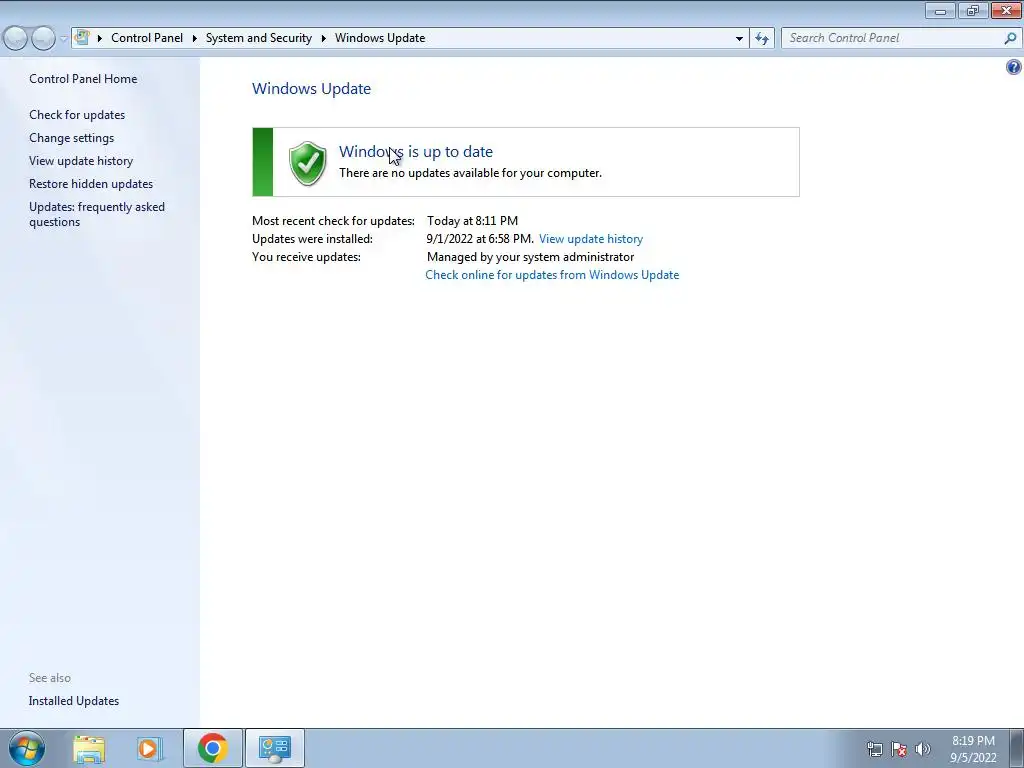This screenshot has width=1024, height=768.
Task: Click Windows is up to date heading
Action: pyautogui.click(x=415, y=152)
